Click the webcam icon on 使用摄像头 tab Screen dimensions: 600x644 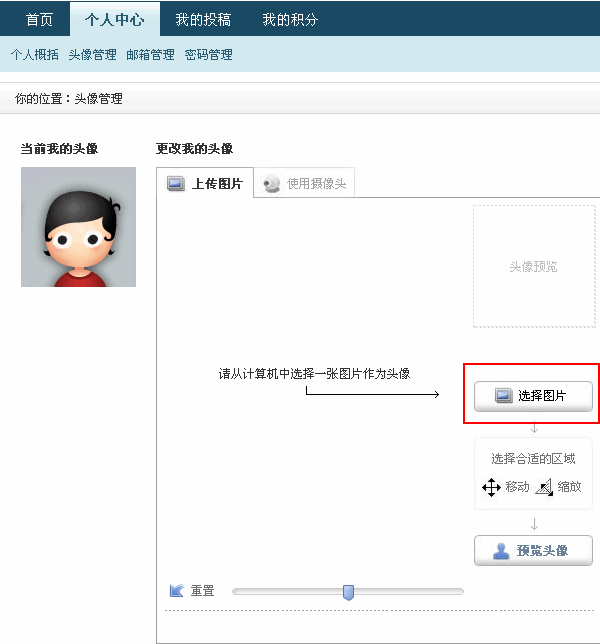coord(271,184)
